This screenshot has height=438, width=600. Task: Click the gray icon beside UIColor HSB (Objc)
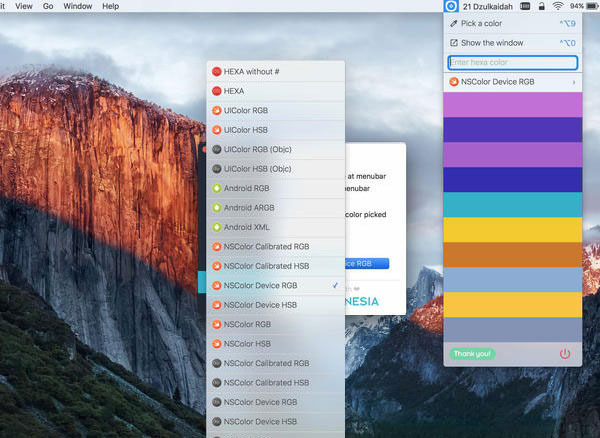coord(217,169)
